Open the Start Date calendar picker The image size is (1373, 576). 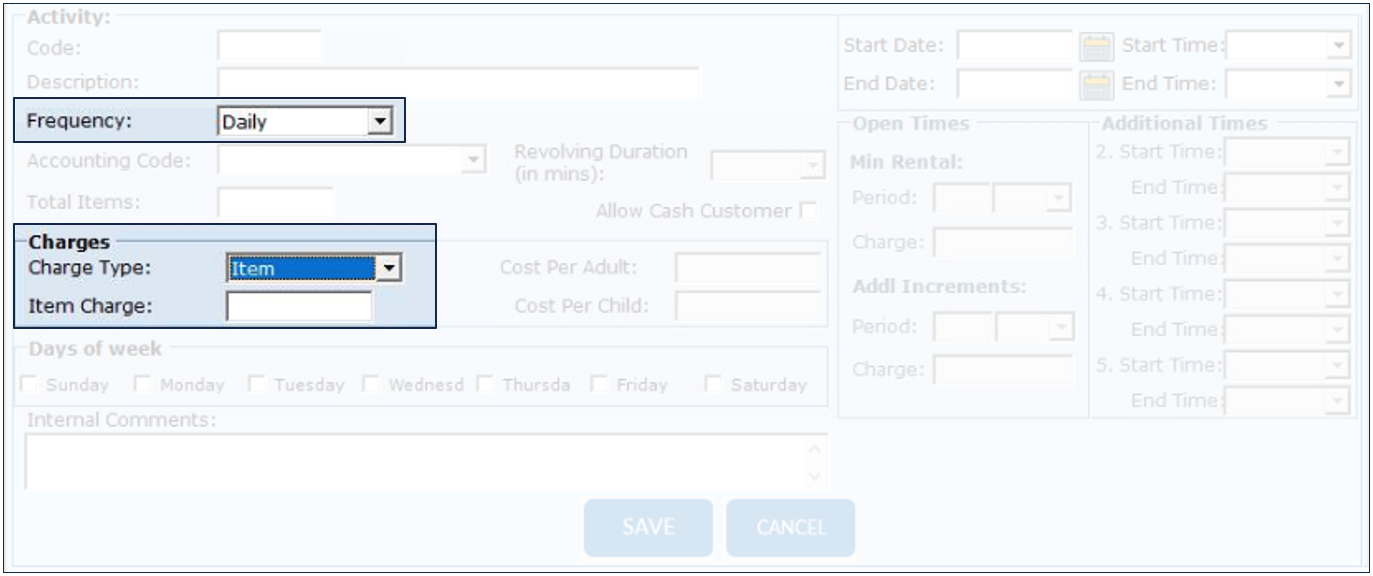tap(1096, 46)
